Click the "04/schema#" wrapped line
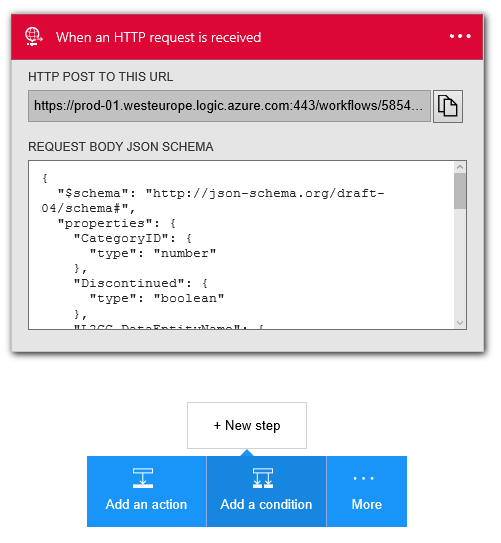The width and height of the screenshot is (501, 543). coord(88,208)
